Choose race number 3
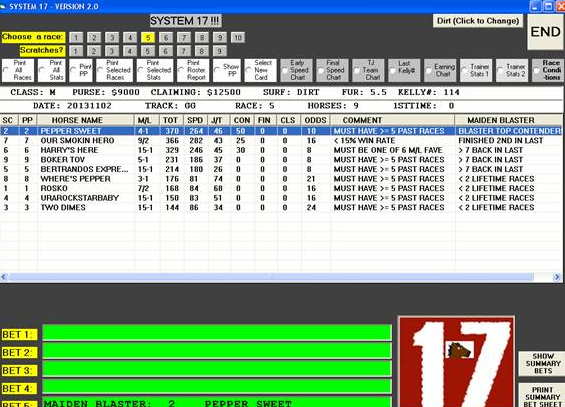 point(112,37)
